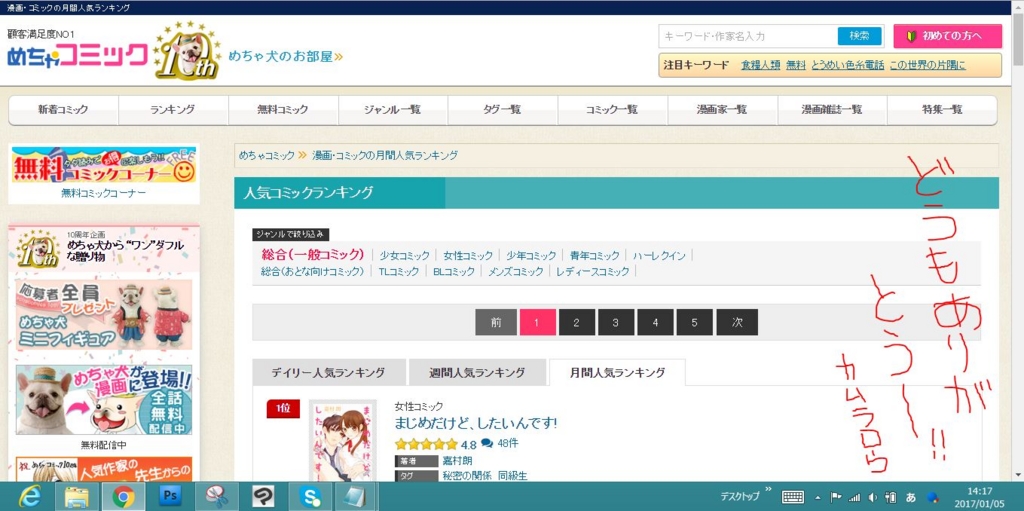Filter by レディースコミック genre

(x=593, y=271)
